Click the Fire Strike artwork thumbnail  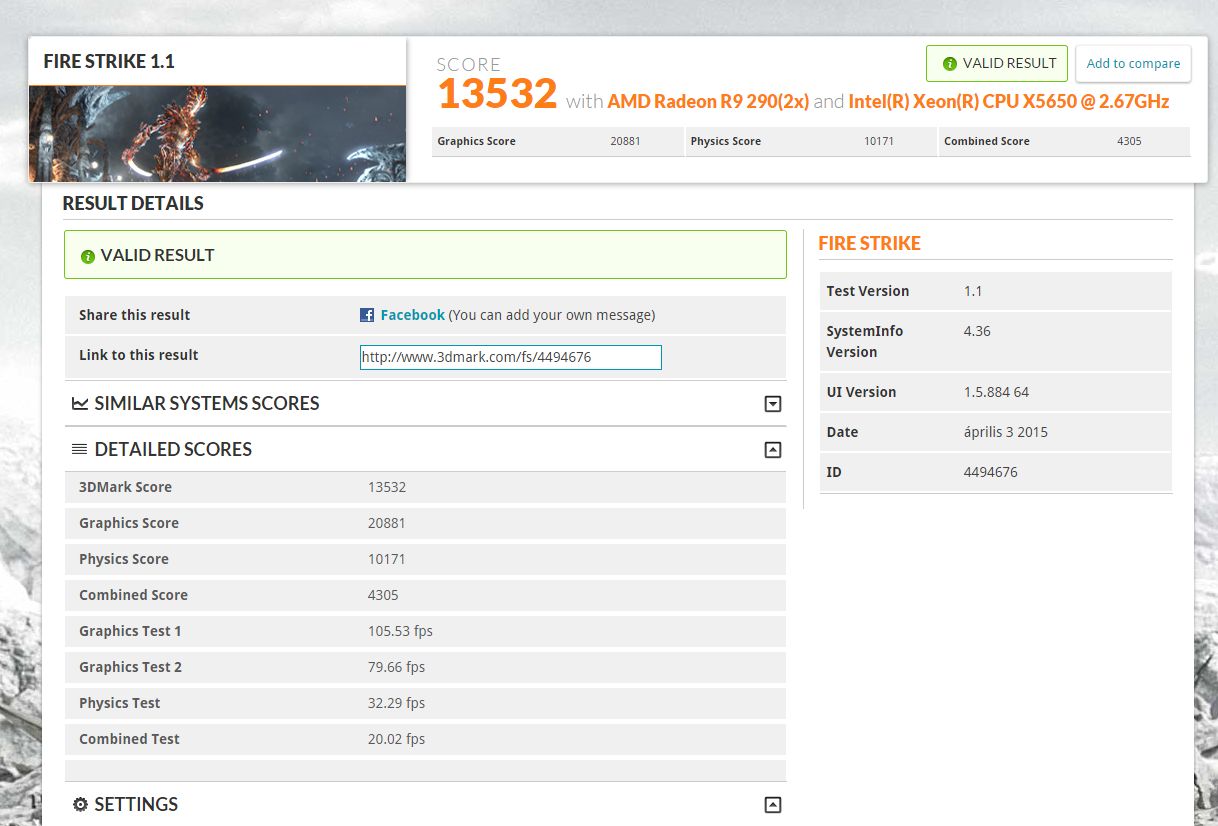[x=217, y=134]
